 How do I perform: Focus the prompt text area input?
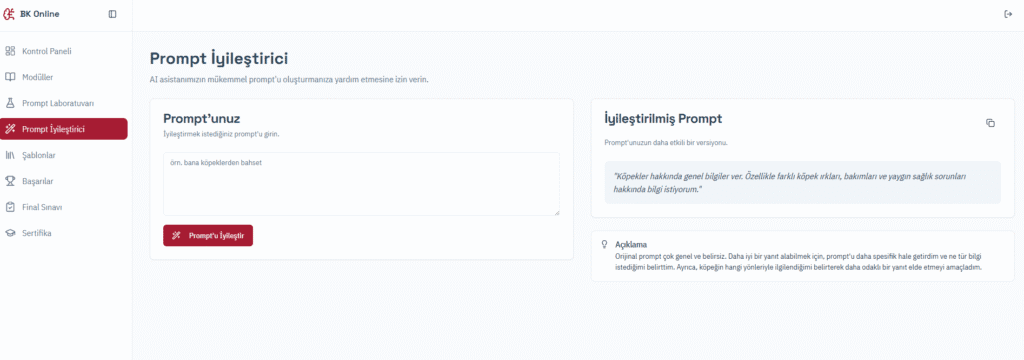coord(361,184)
